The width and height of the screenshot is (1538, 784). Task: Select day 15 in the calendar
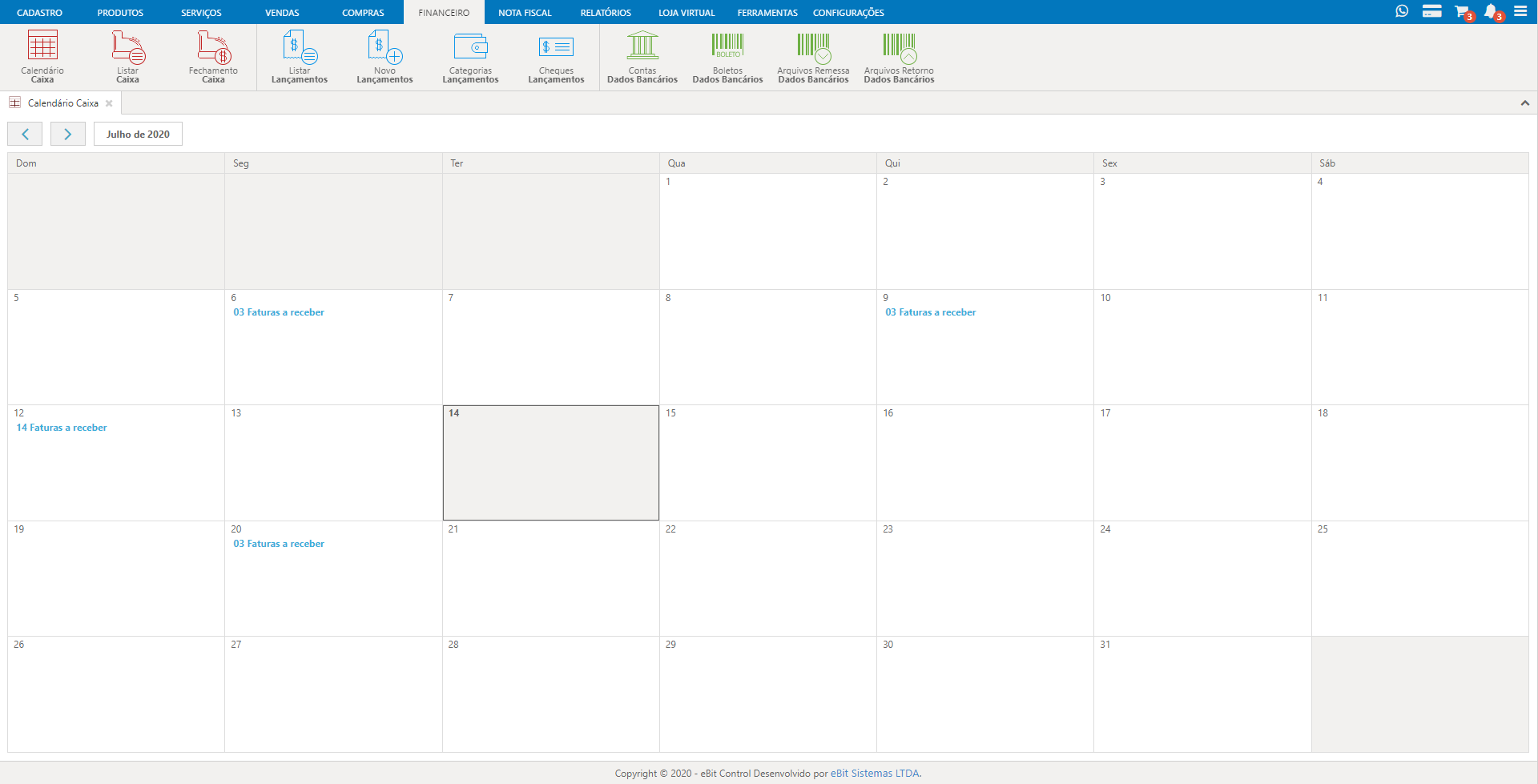768,463
